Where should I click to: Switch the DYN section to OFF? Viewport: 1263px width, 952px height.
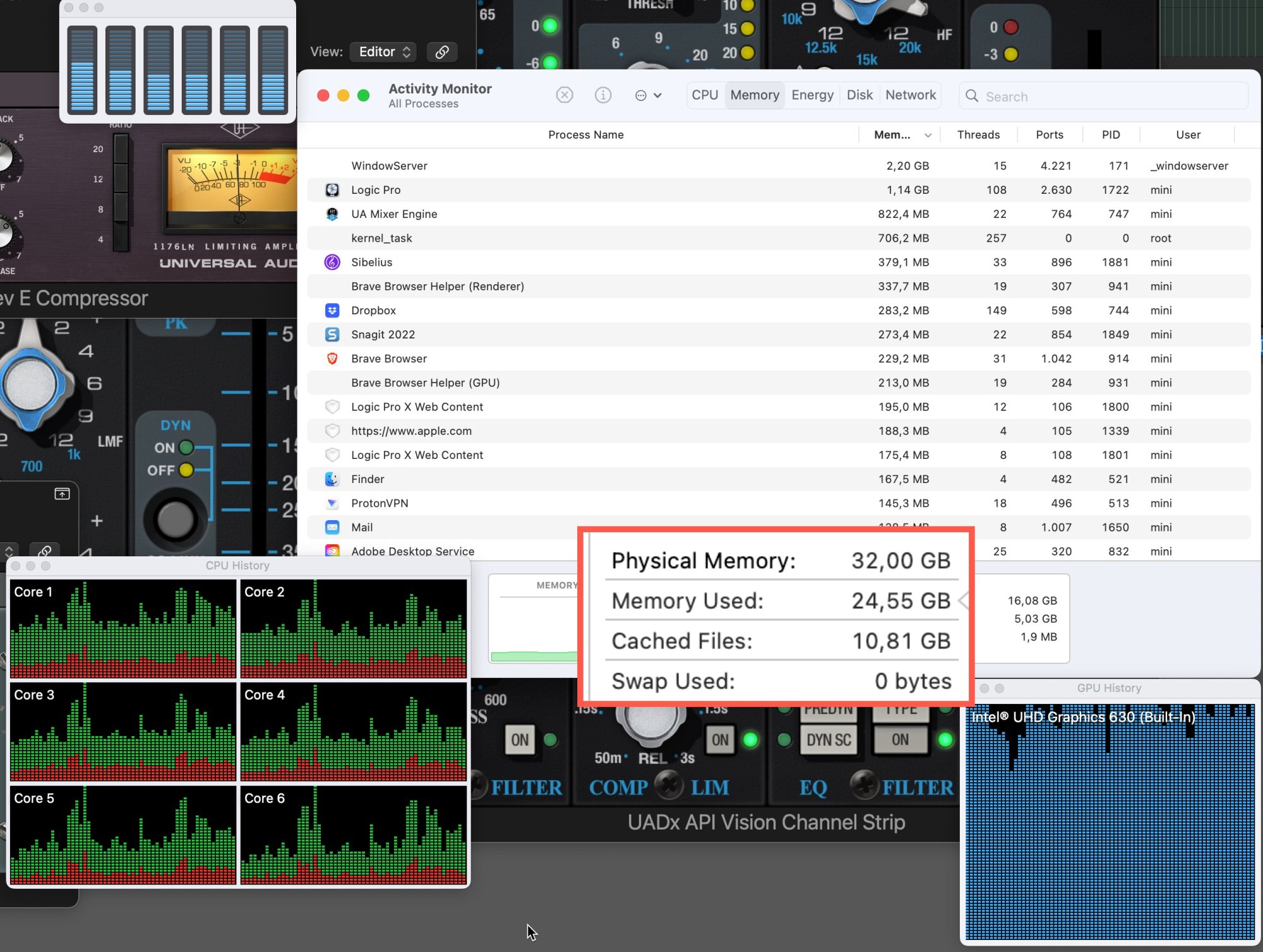pos(186,470)
